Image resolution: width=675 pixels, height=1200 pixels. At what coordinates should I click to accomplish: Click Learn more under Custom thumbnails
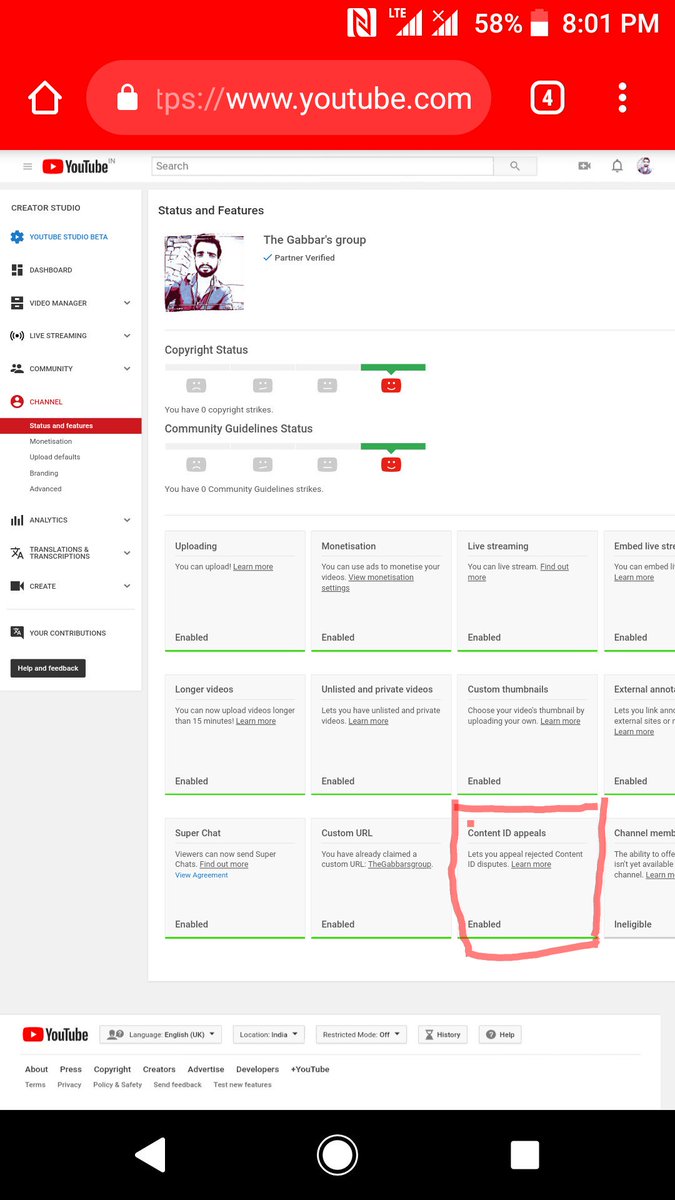click(x=560, y=721)
